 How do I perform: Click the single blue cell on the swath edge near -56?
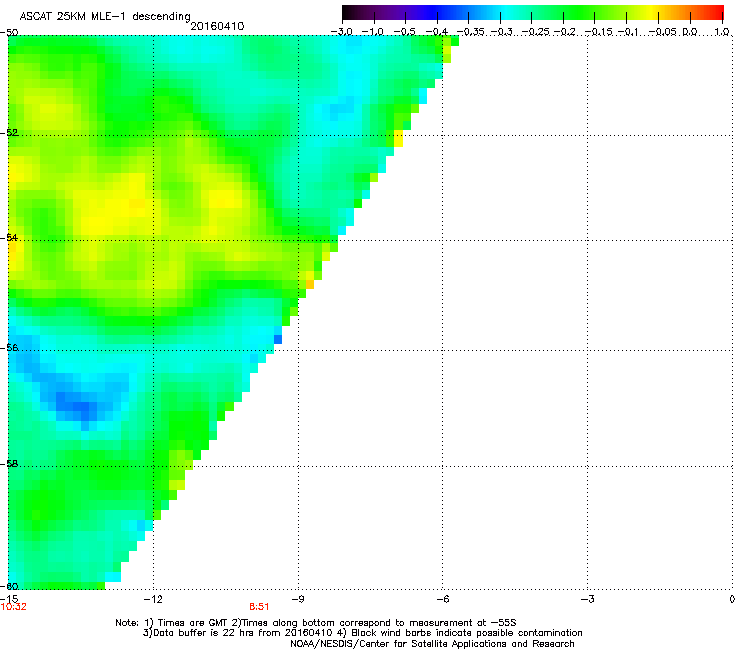click(278, 339)
